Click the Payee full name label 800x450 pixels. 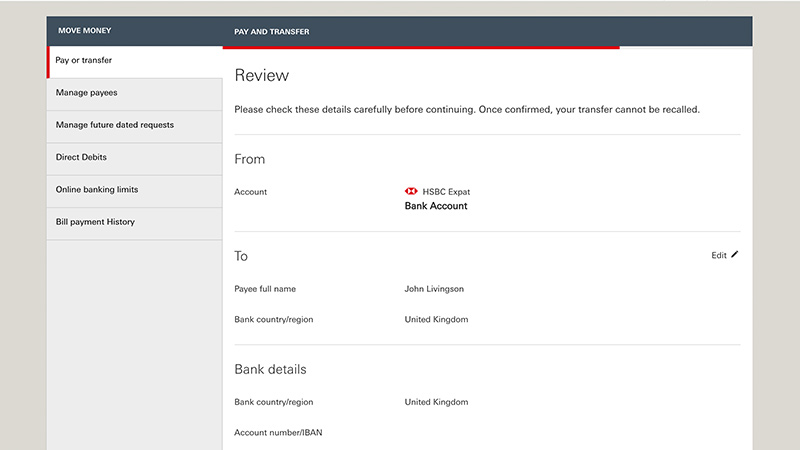pos(265,289)
